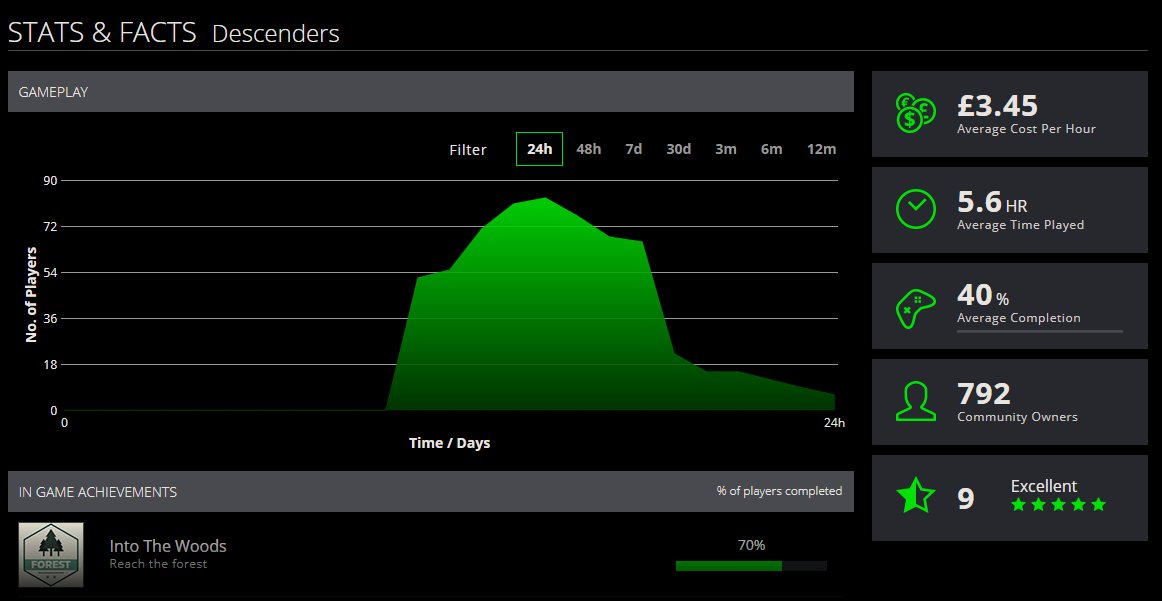Click the Into The Woods achievement title

click(x=168, y=546)
